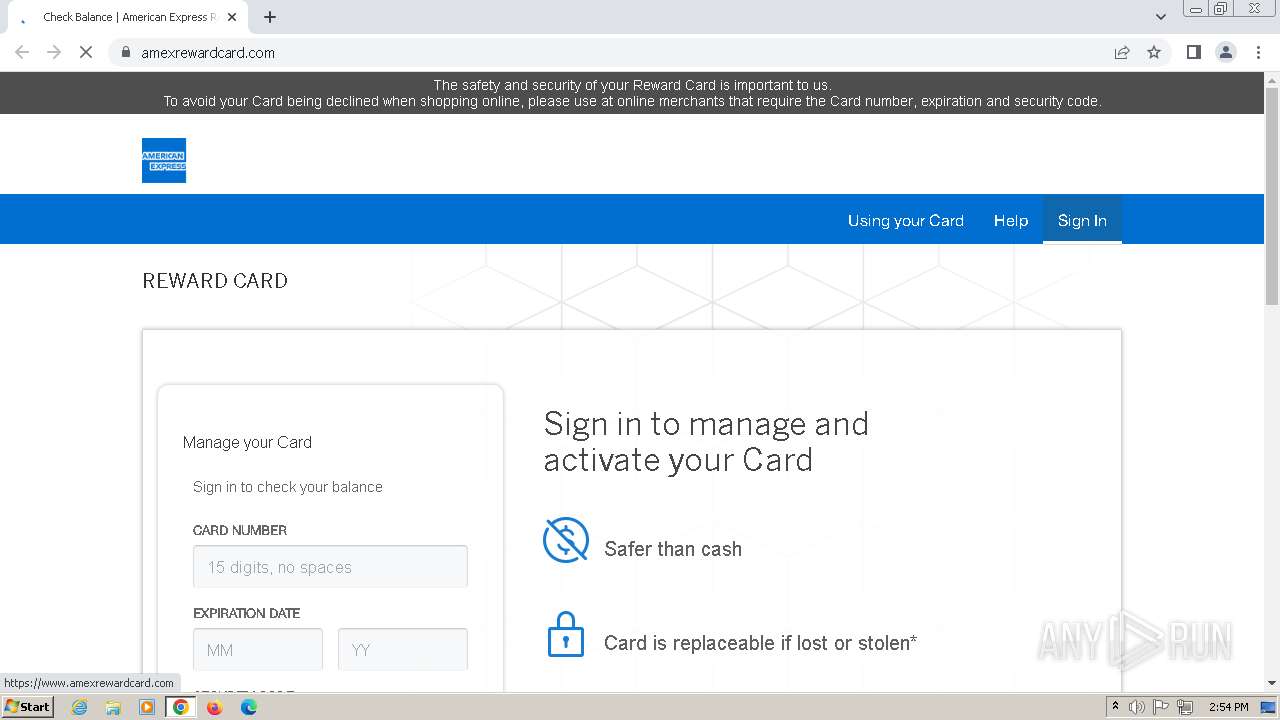
Task: Open the Help menu item
Action: (x=1011, y=220)
